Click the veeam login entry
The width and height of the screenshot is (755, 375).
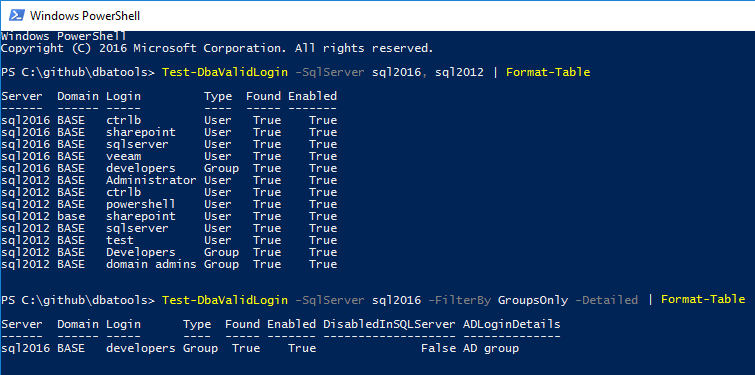tap(124, 156)
